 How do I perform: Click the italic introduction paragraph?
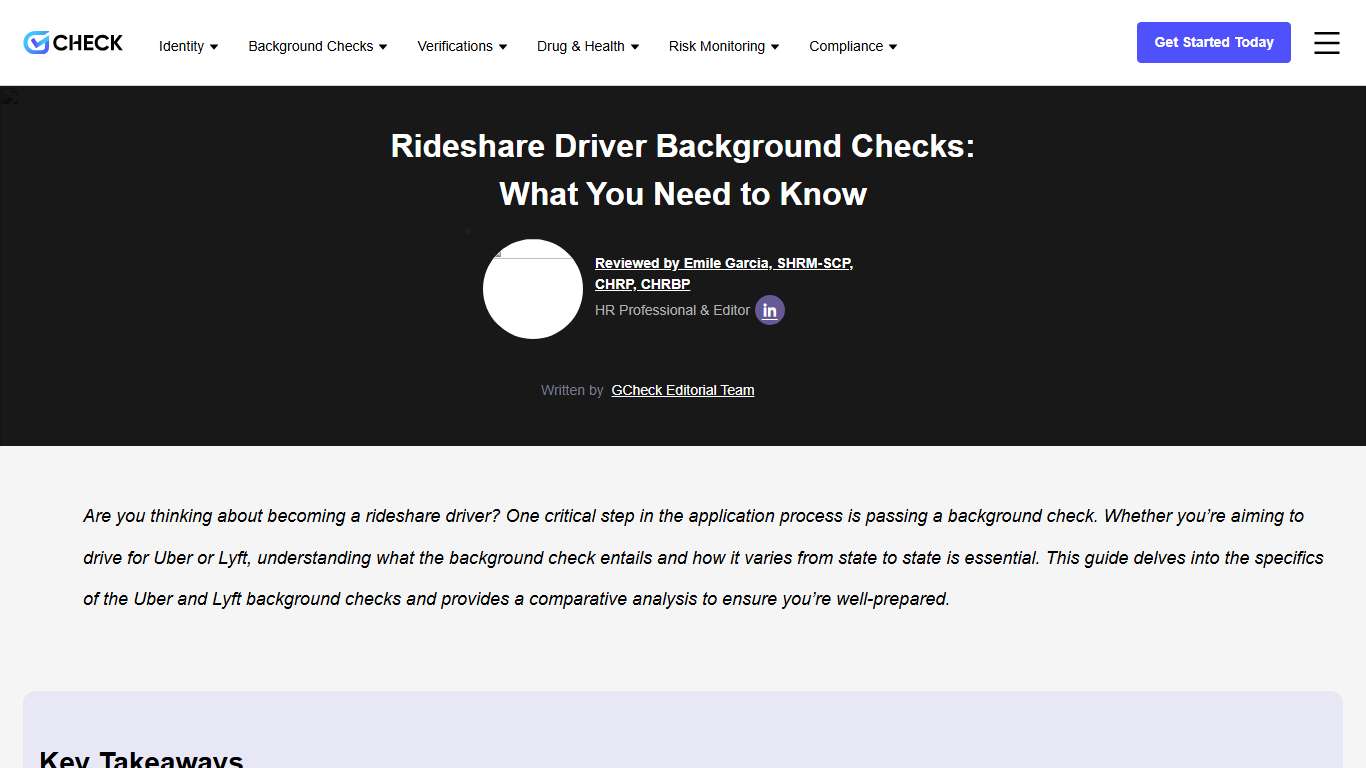pos(683,557)
